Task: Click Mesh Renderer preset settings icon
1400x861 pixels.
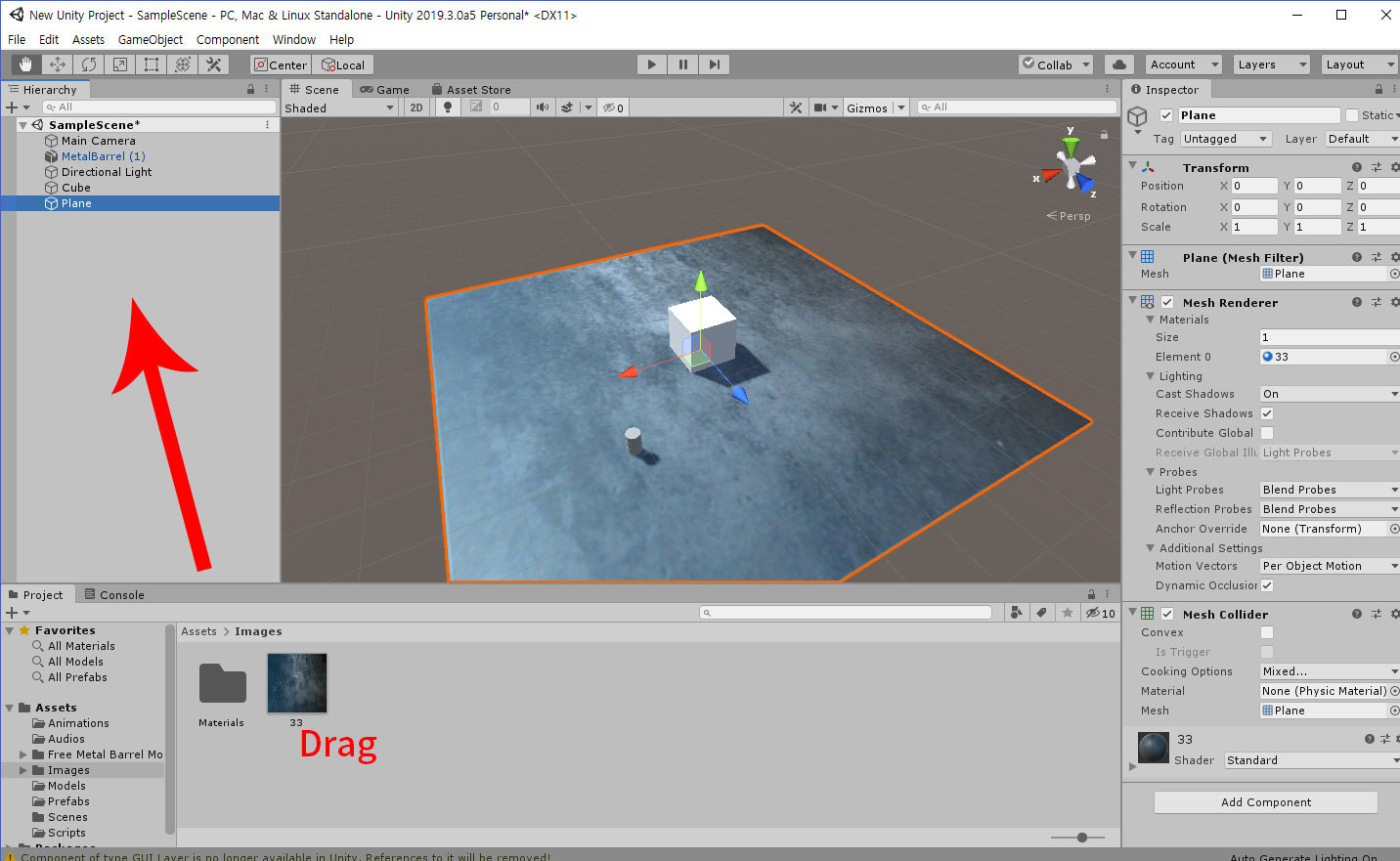Action: (x=1377, y=302)
